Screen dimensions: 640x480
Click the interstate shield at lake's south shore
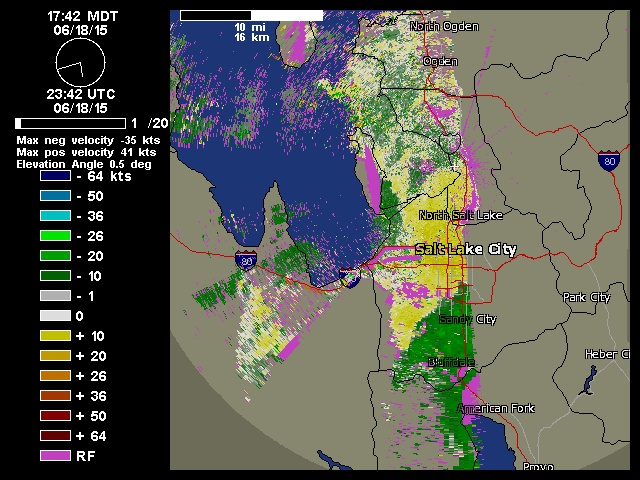click(x=350, y=278)
